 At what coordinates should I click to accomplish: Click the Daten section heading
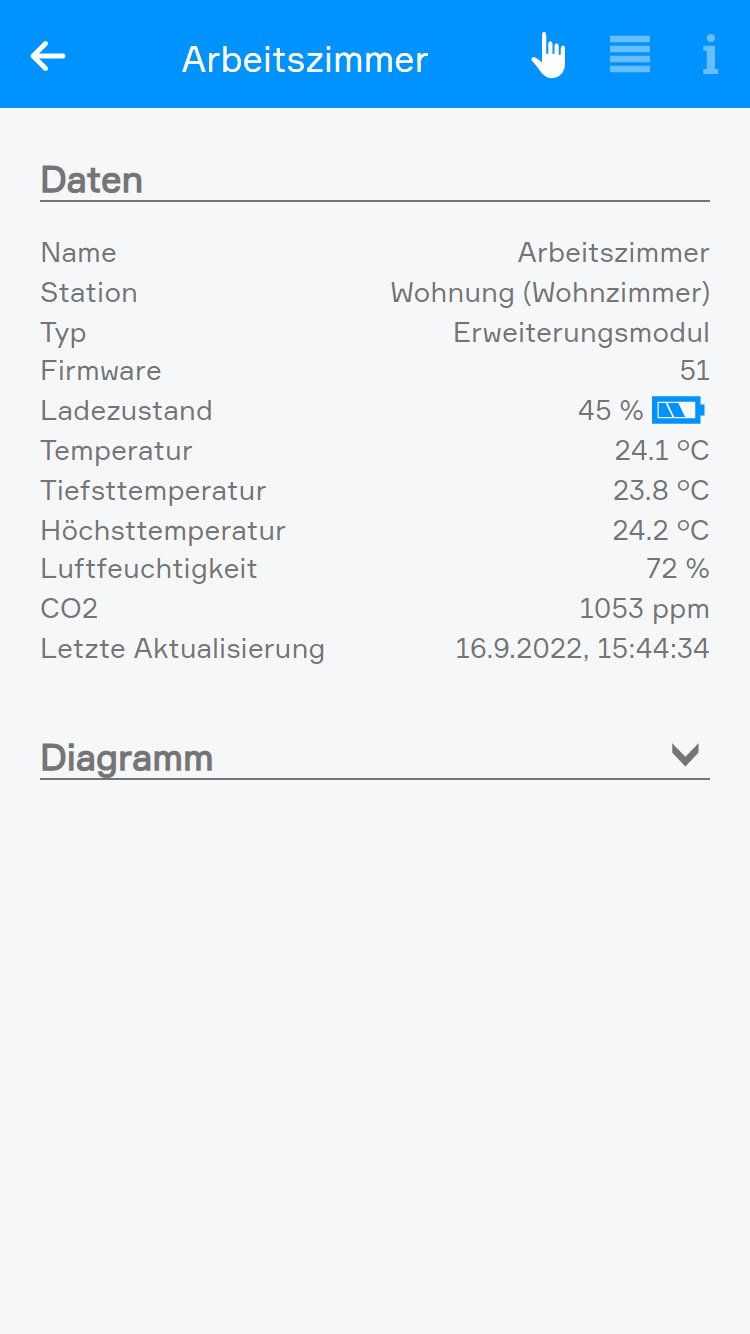92,180
